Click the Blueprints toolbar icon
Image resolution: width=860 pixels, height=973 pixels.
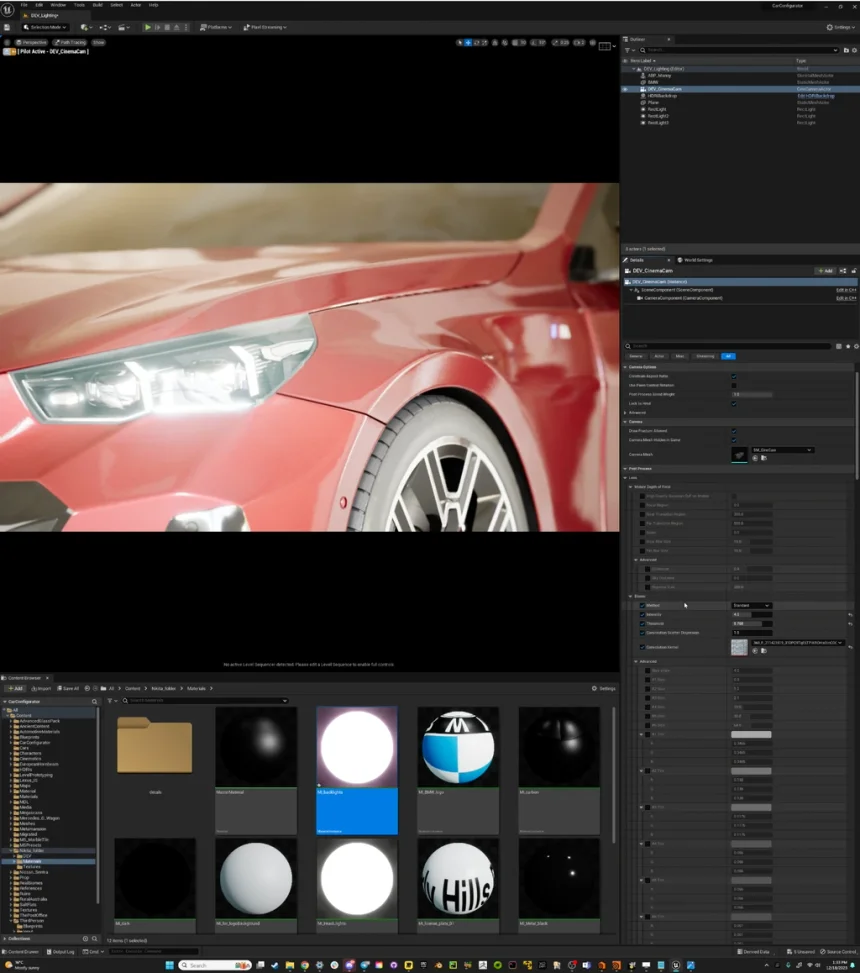click(x=105, y=27)
